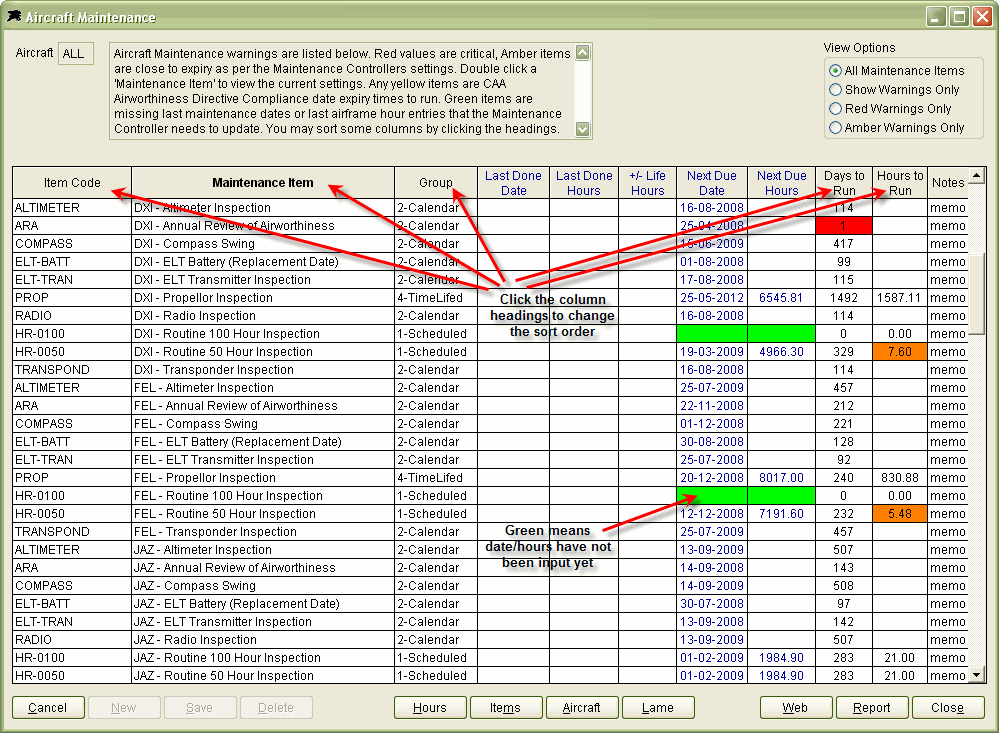Click the table scroll-down arrow
This screenshot has width=999, height=733.
click(977, 675)
